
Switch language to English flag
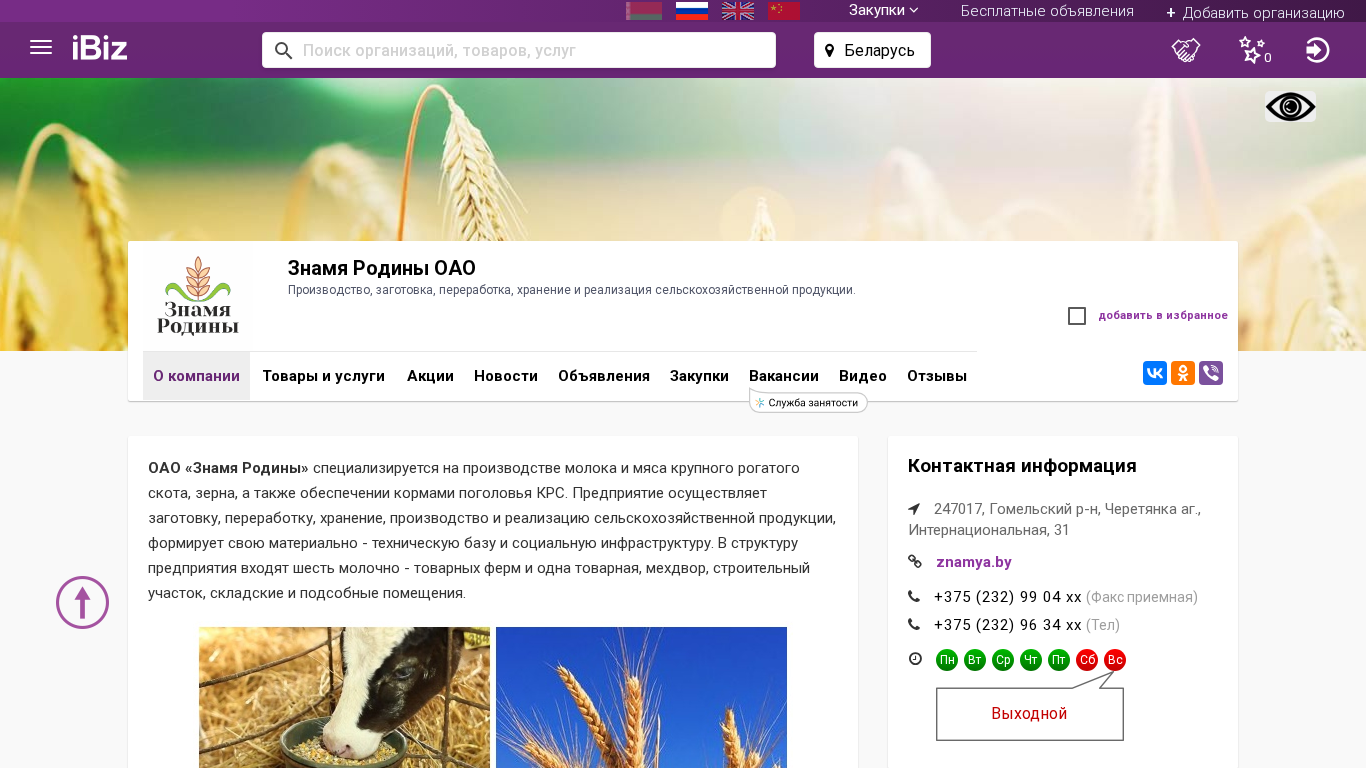[x=738, y=11]
